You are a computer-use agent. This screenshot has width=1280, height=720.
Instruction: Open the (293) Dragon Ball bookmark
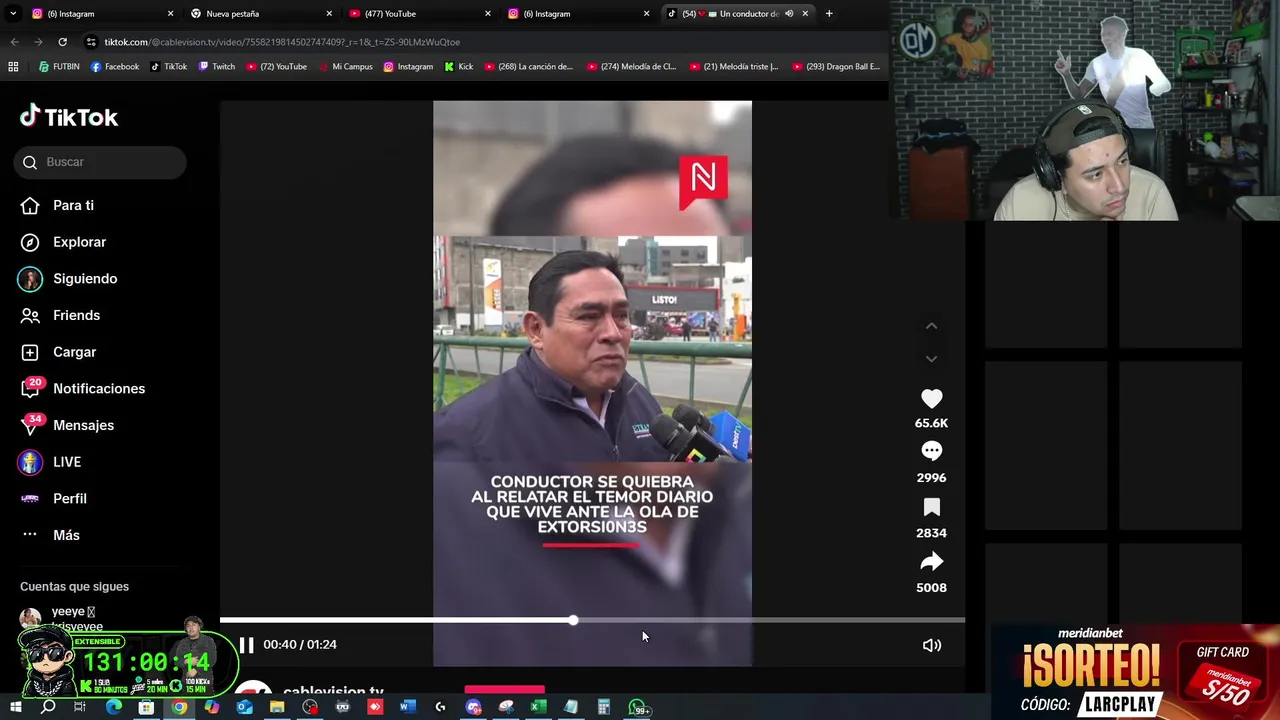836,67
